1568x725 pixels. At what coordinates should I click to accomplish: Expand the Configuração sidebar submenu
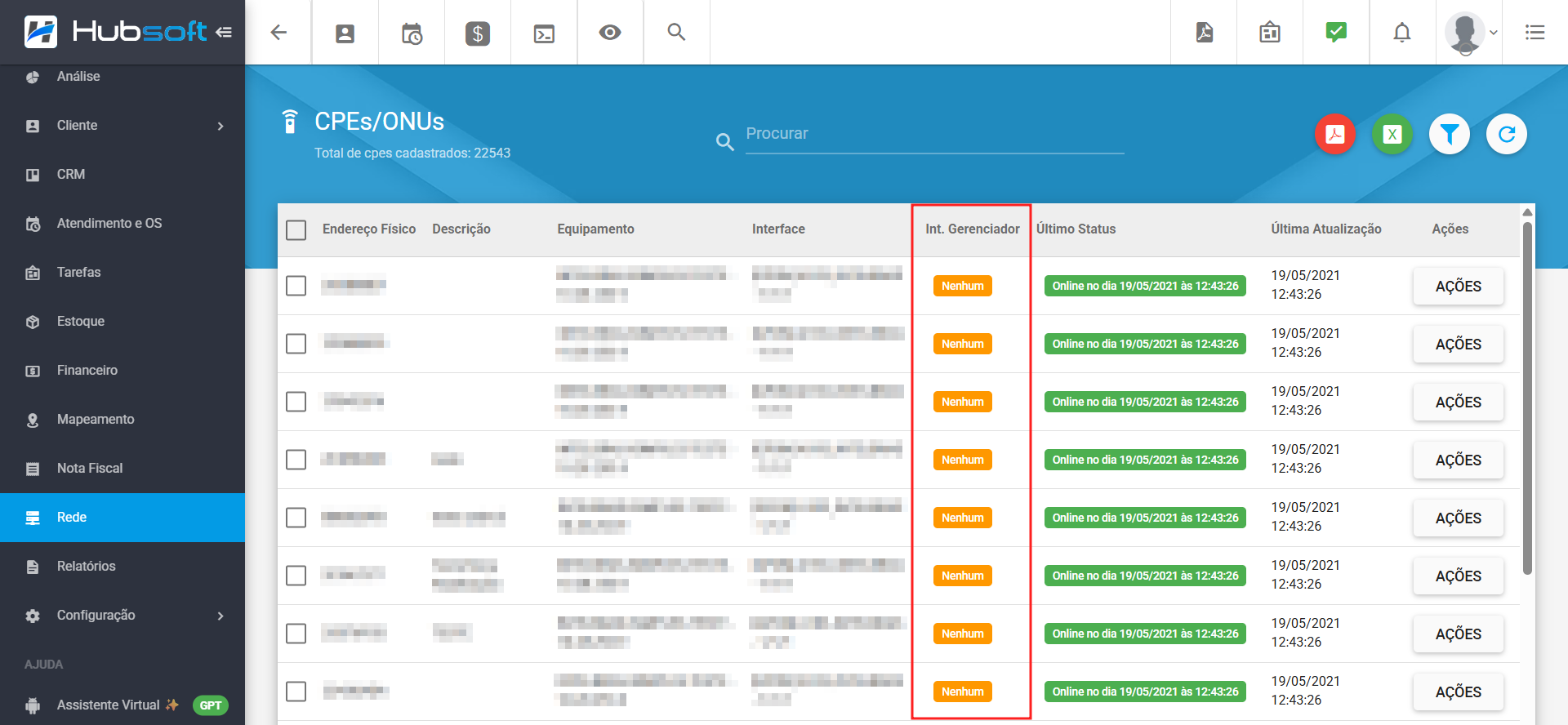pyautogui.click(x=220, y=616)
